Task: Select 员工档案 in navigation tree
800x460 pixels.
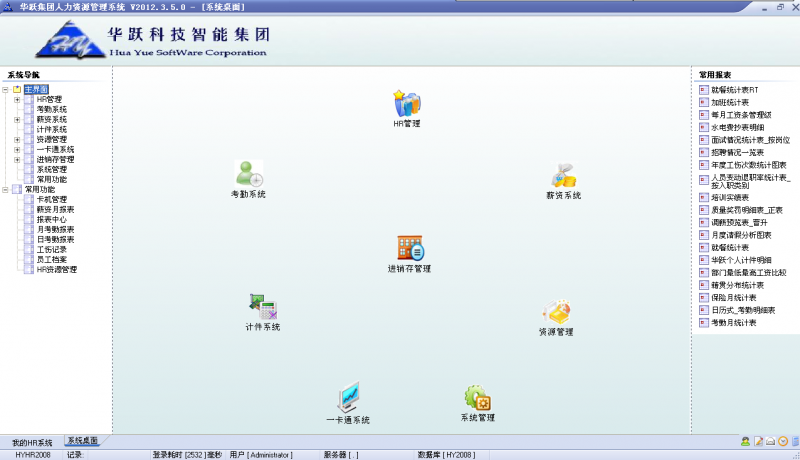Action: click(51, 259)
